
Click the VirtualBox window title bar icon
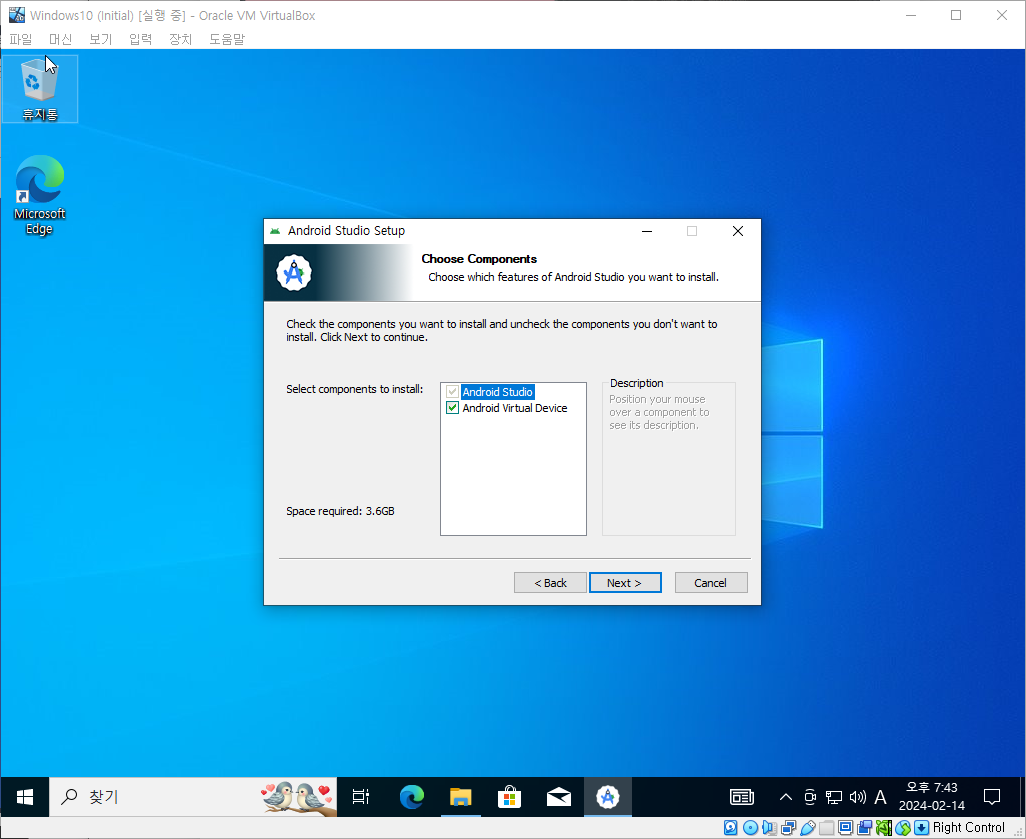pyautogui.click(x=16, y=14)
